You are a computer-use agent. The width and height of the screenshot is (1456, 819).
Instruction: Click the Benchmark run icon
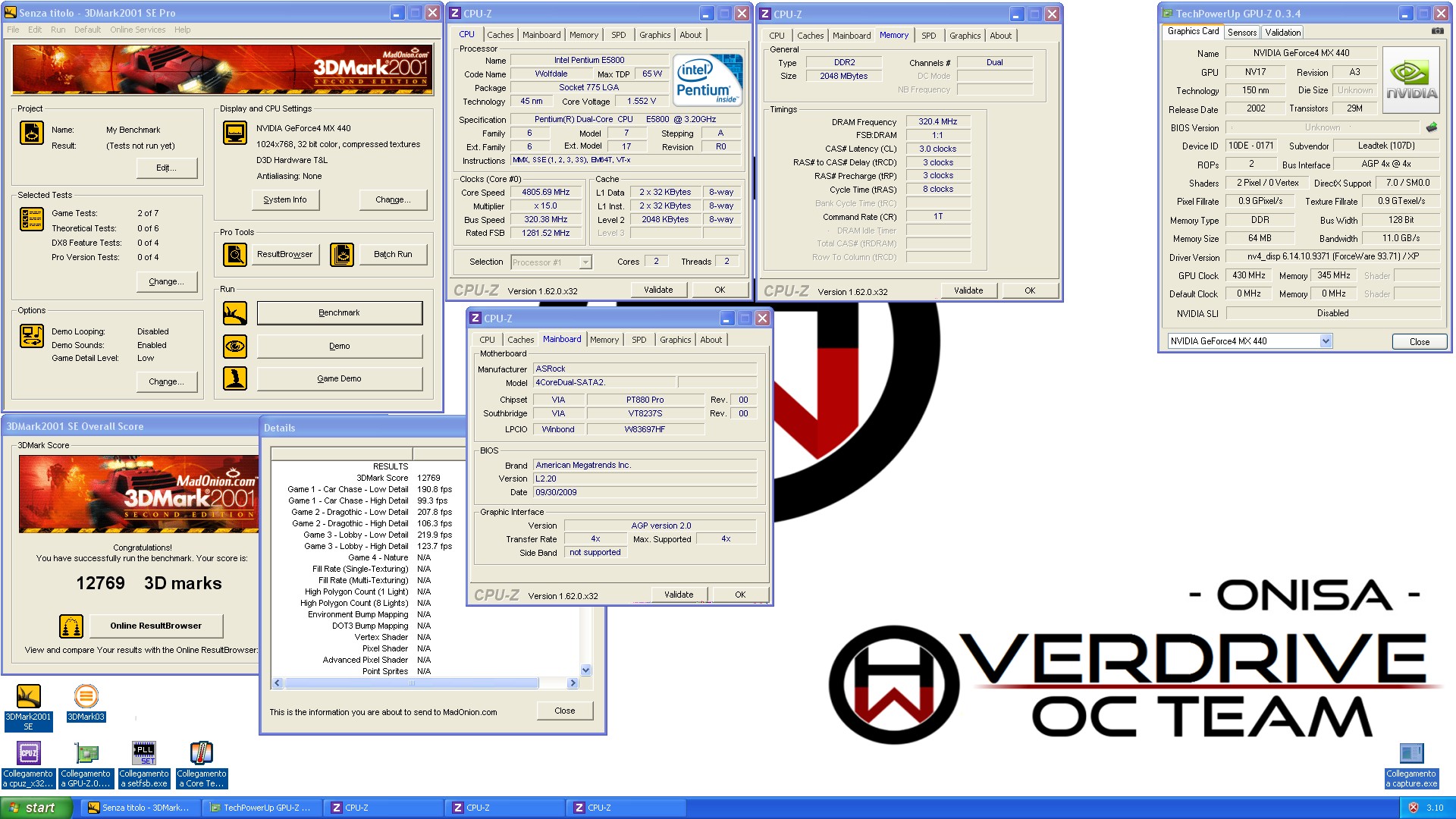pos(235,313)
